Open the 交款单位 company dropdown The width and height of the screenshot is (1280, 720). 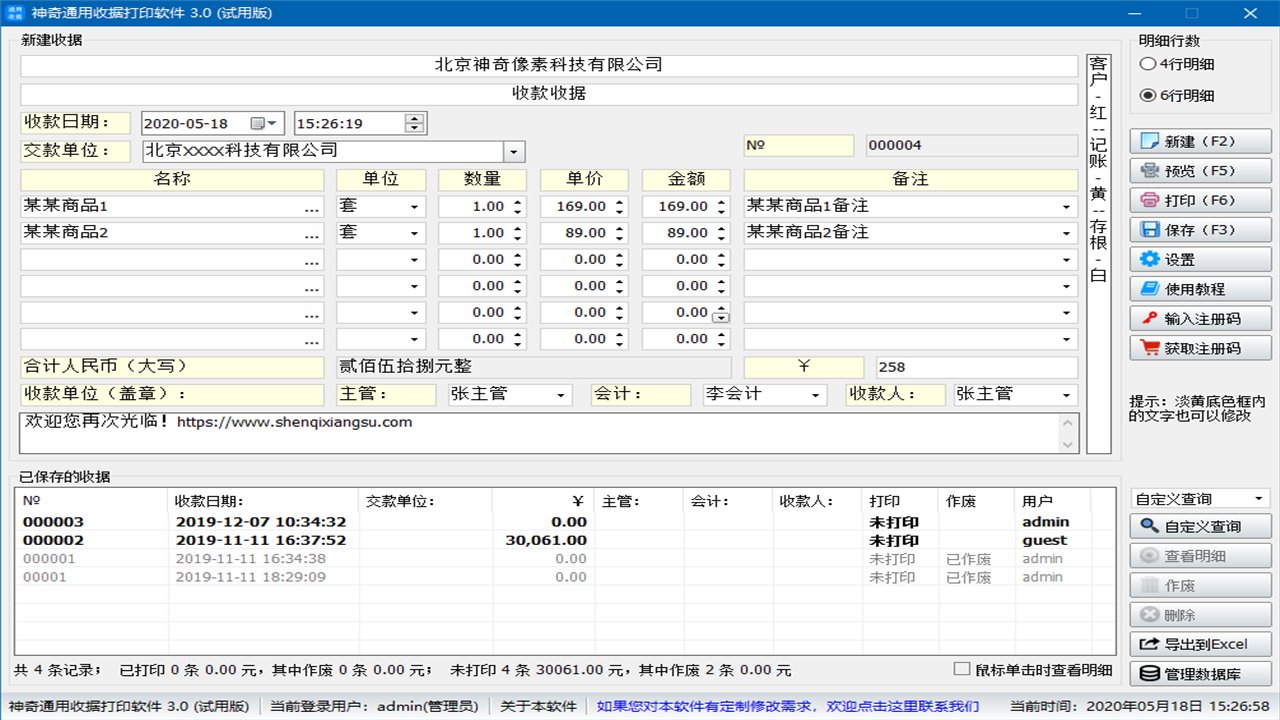pos(514,151)
